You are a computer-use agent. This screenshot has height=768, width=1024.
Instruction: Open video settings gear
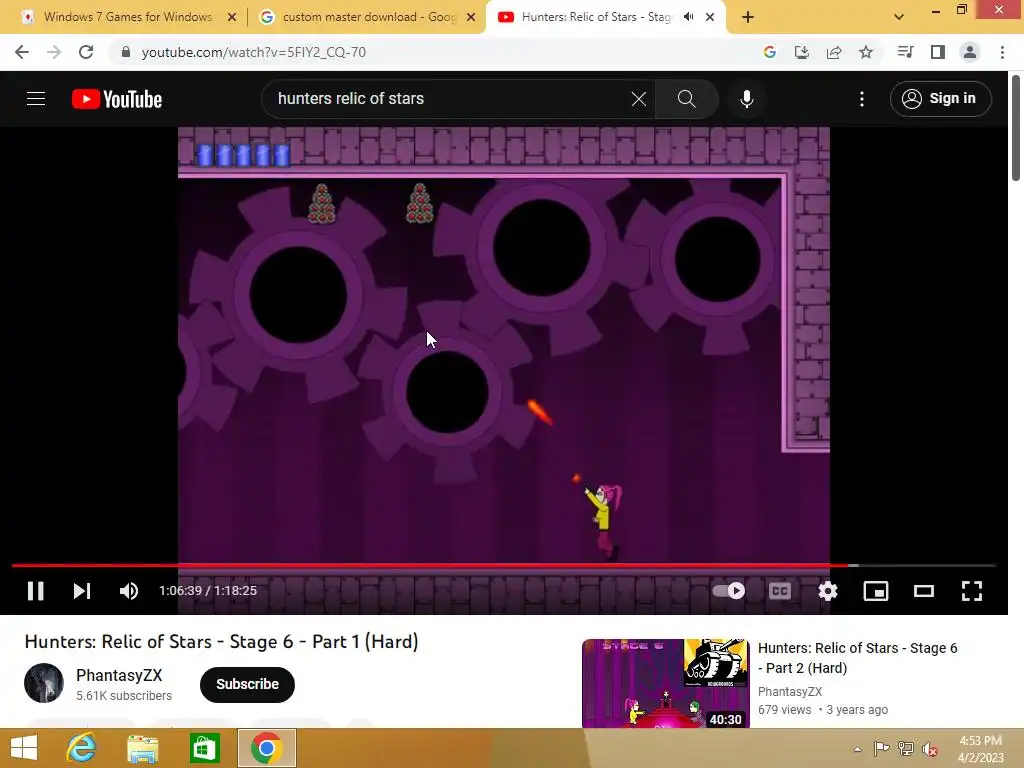click(827, 591)
